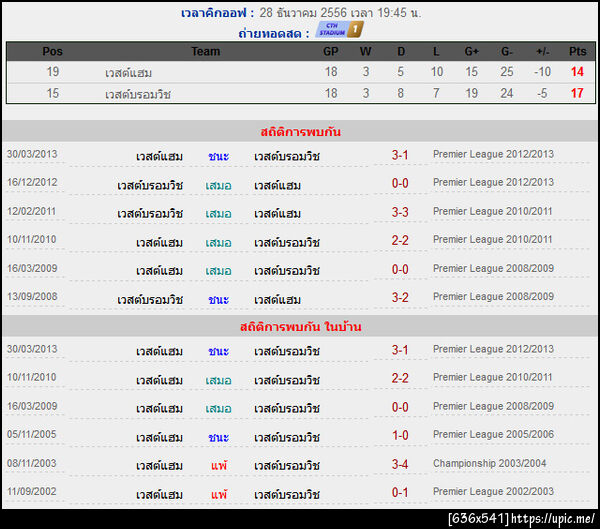Click the 0-1 score
Screen dimensions: 600x529
point(400,492)
